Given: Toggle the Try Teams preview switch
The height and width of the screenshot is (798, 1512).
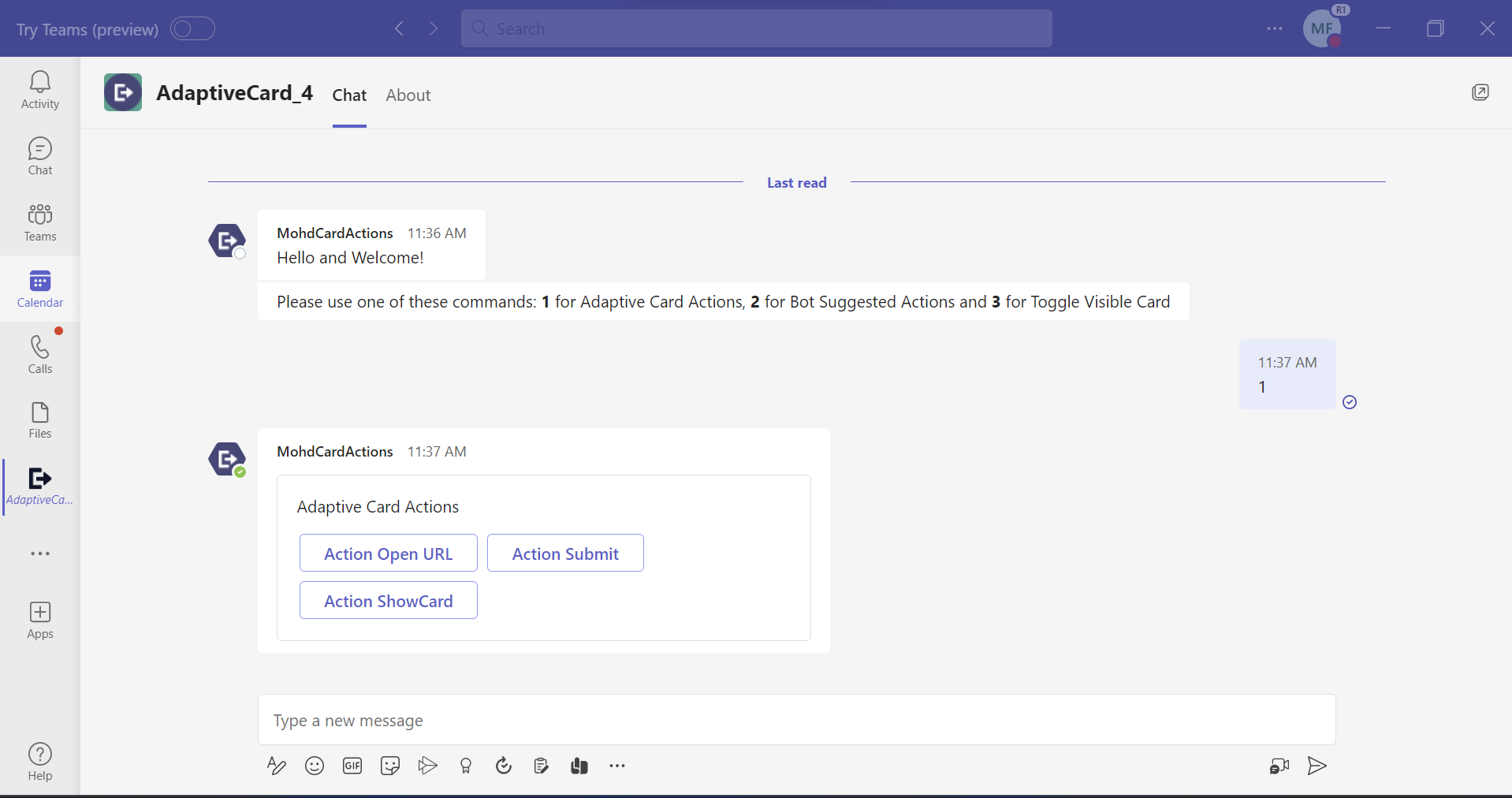Looking at the screenshot, I should [x=193, y=28].
